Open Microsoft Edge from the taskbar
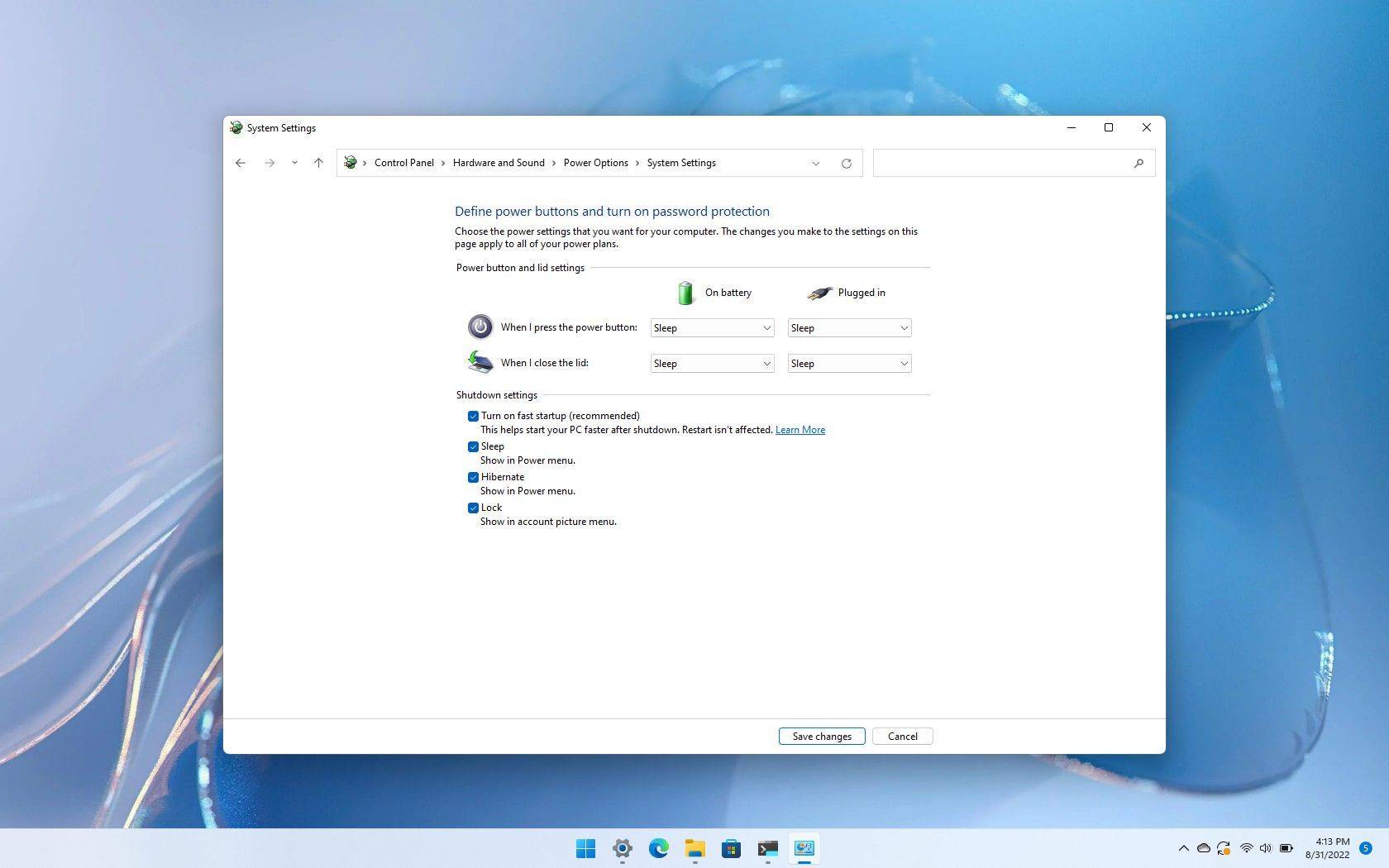The image size is (1389, 868). [x=658, y=848]
